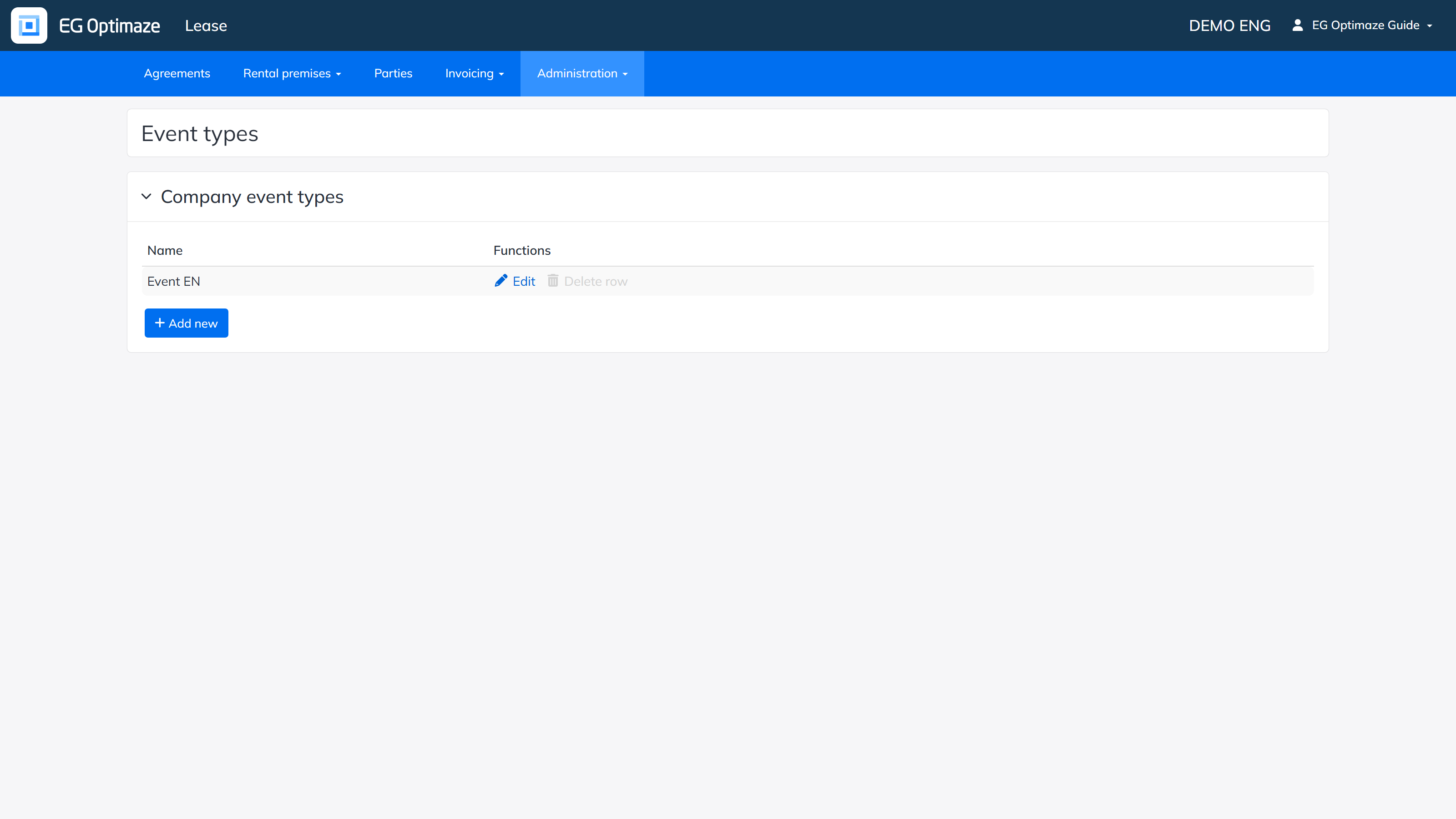Image resolution: width=1456 pixels, height=819 pixels.
Task: Click the DEMO ENG label
Action: coord(1230,25)
